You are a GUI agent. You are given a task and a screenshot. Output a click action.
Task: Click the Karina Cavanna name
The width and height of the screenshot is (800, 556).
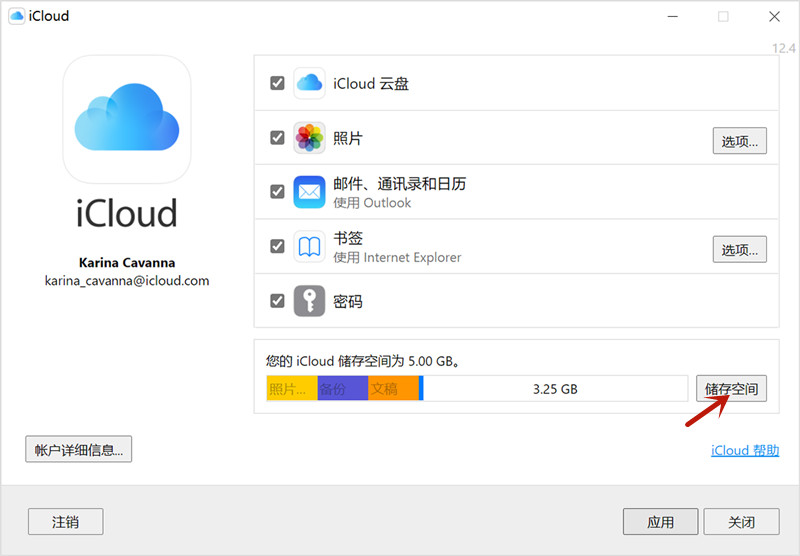pyautogui.click(x=127, y=262)
